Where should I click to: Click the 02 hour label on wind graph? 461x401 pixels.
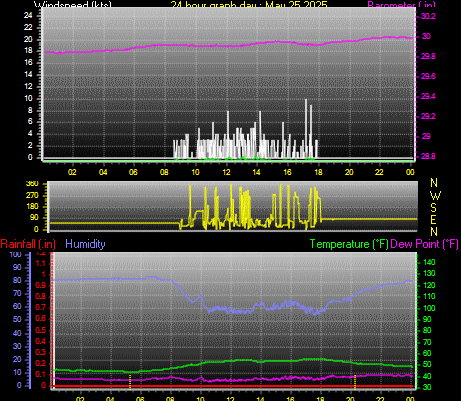[72, 172]
